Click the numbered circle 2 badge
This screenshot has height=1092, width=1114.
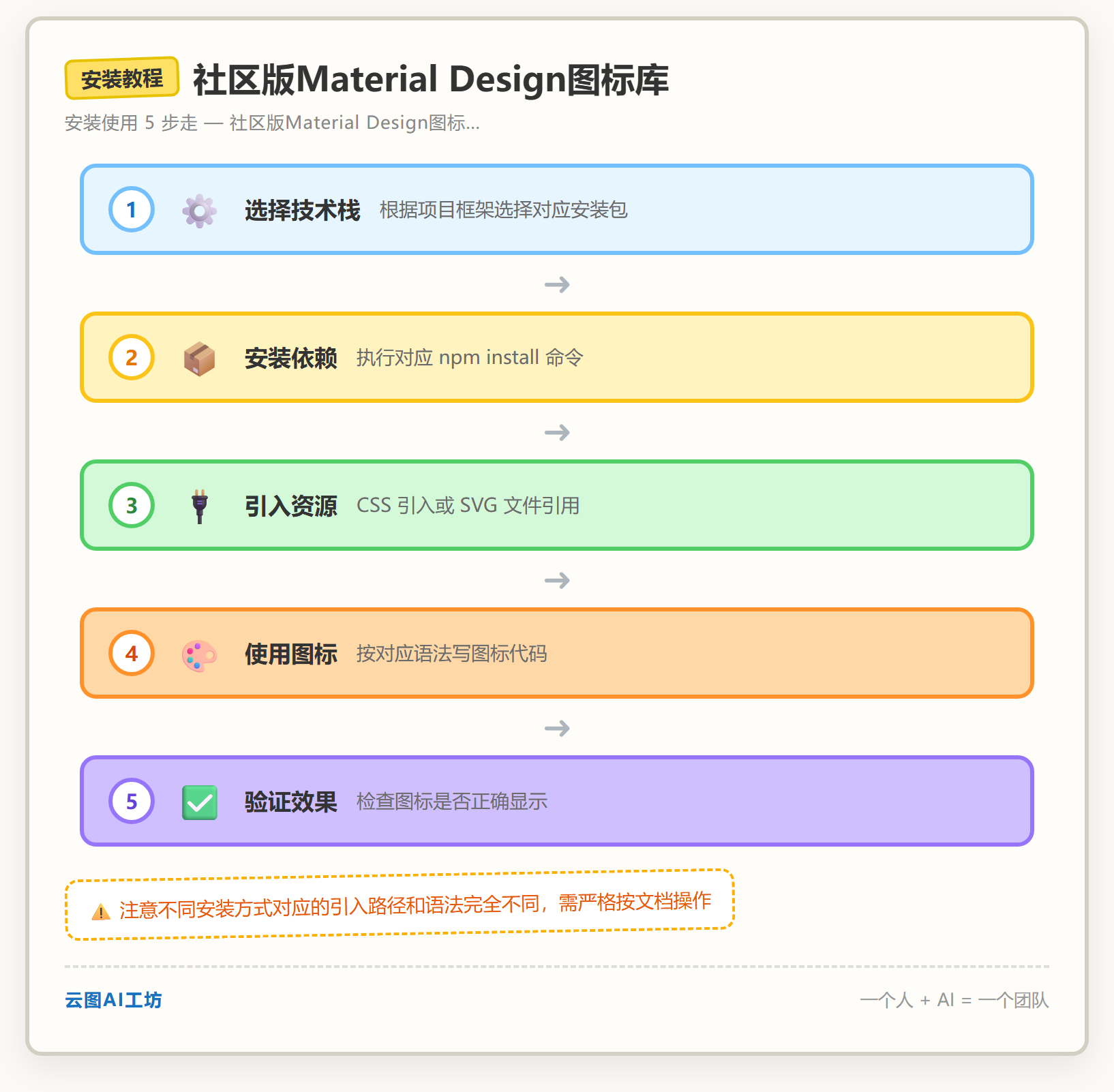[132, 357]
